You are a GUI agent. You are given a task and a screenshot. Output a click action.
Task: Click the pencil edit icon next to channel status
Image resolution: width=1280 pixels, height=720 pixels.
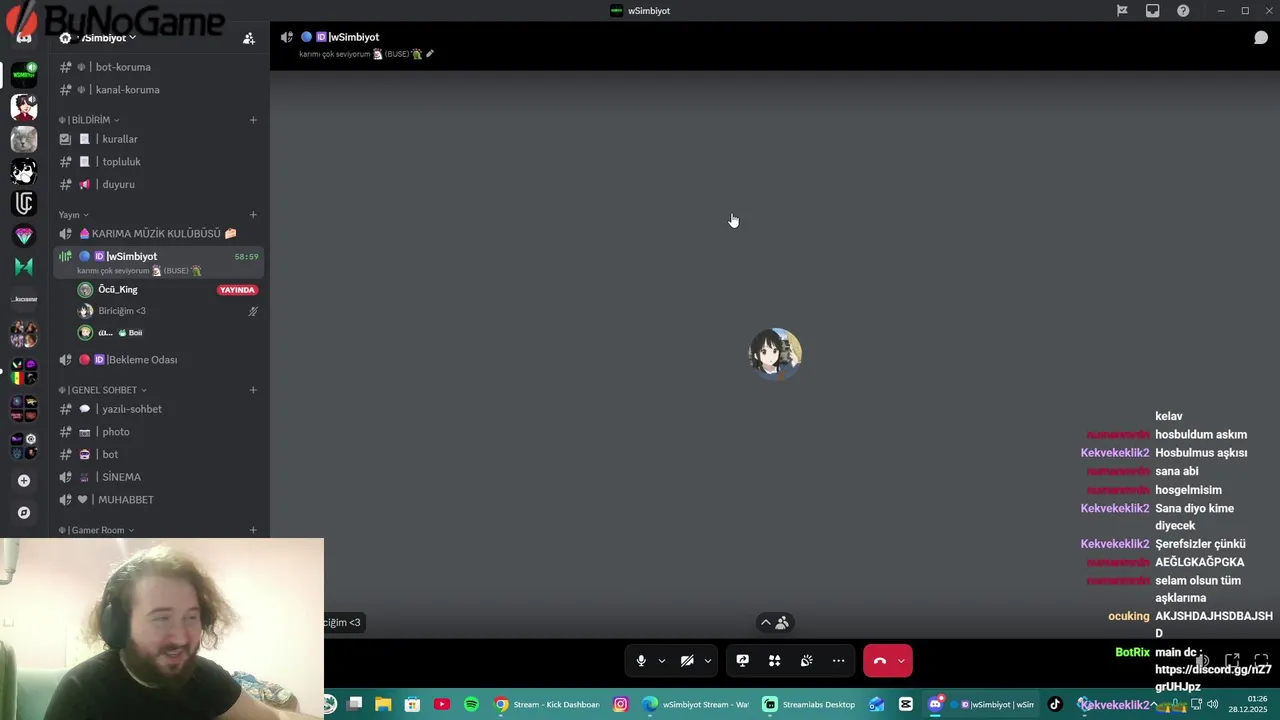pyautogui.click(x=430, y=54)
